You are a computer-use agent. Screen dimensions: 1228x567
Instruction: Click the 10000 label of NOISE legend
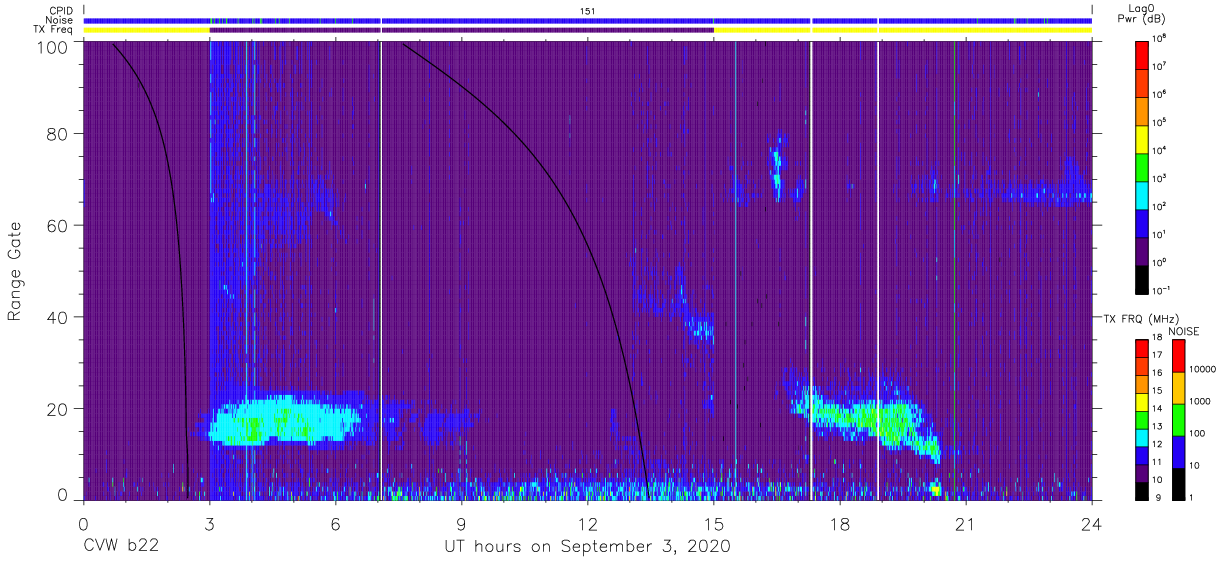(x=1205, y=369)
